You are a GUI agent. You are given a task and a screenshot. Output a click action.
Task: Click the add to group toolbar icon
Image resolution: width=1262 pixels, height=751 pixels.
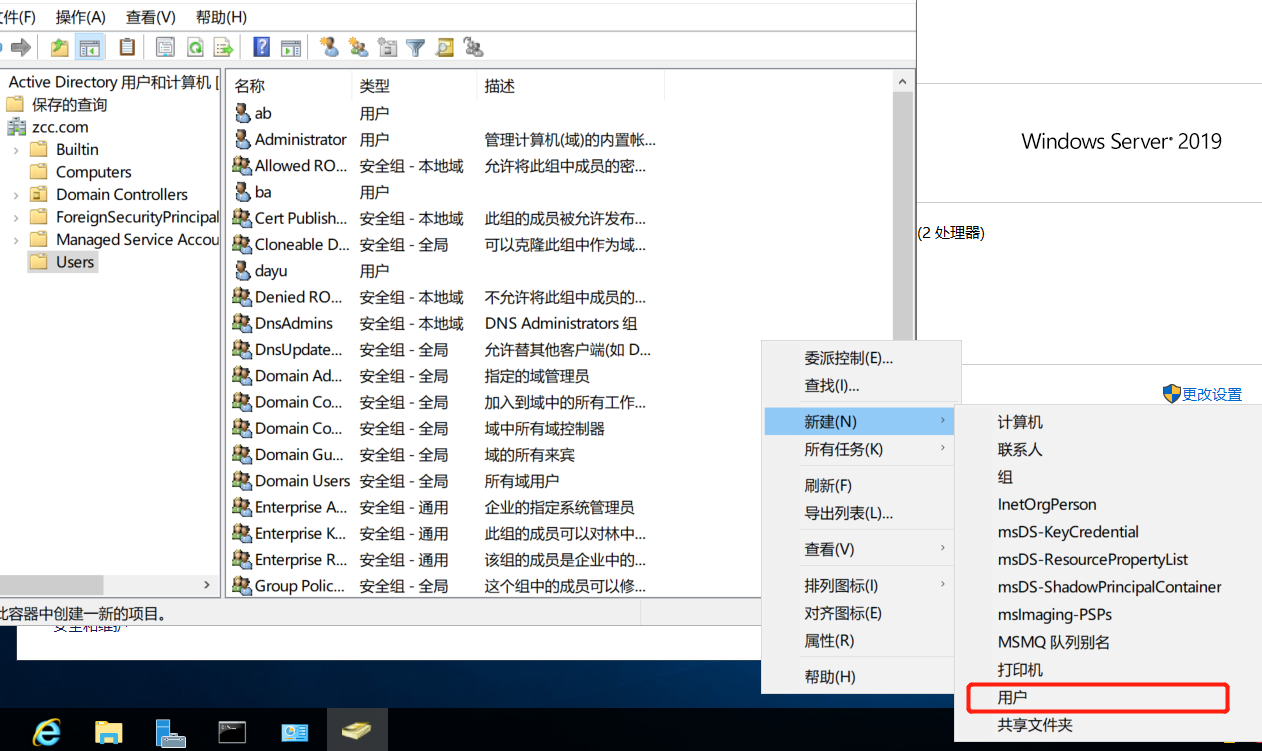[474, 47]
